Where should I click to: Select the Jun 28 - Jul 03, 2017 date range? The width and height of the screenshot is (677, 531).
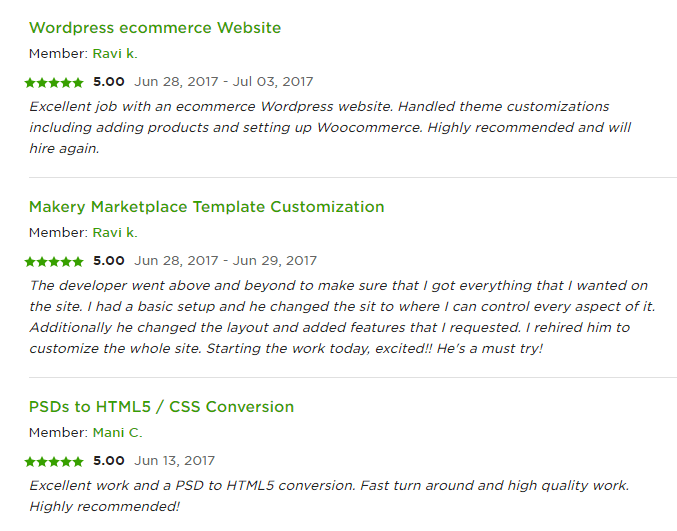point(224,82)
